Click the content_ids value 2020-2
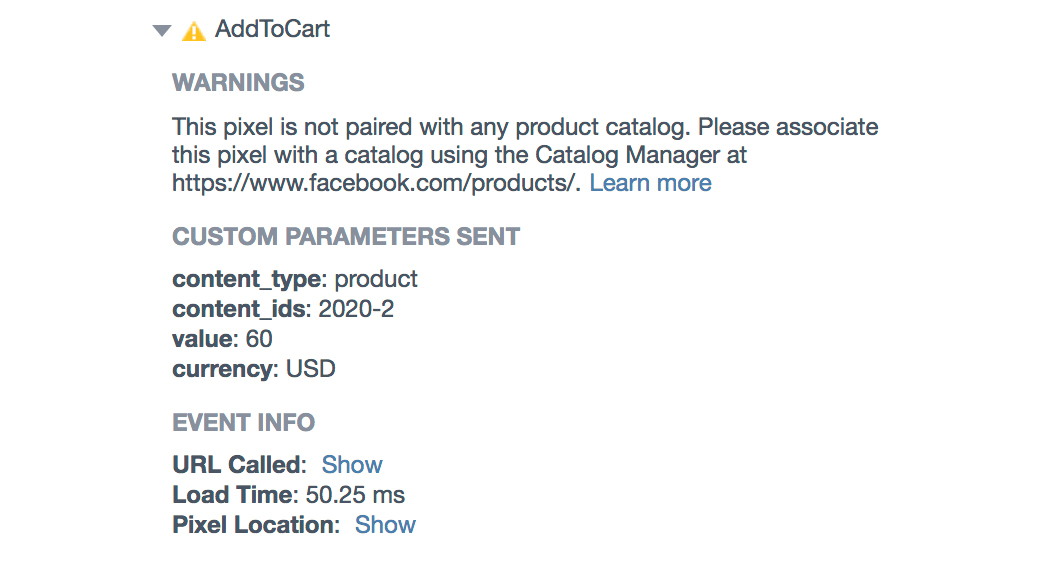This screenshot has width=1049, height=564. click(x=356, y=308)
